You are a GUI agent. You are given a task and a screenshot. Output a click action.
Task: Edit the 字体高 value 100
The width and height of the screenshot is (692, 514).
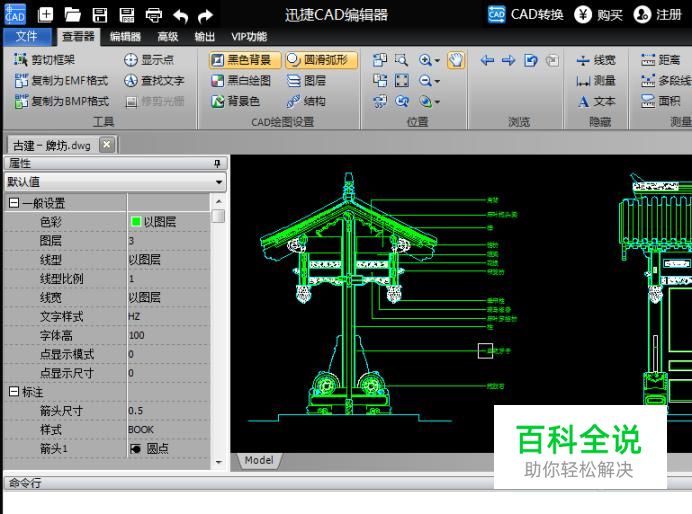[x=169, y=335]
